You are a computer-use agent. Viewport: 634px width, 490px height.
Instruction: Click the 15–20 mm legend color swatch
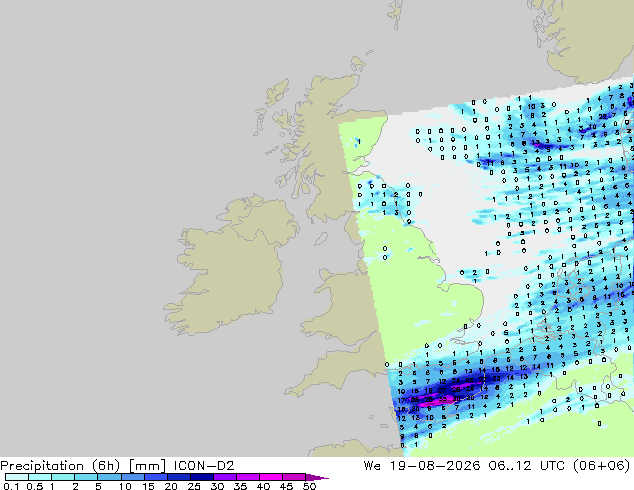[x=155, y=477]
